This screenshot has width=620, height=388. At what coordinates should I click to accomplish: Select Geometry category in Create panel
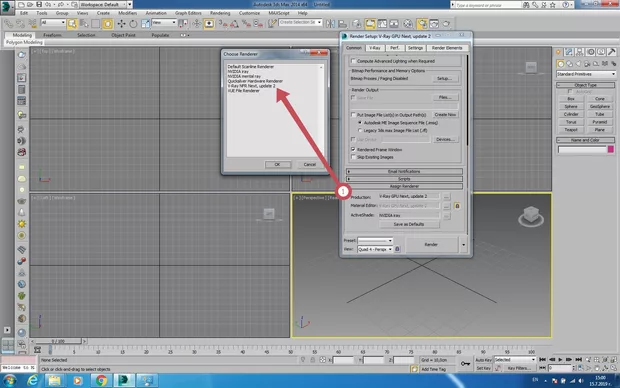tap(560, 64)
